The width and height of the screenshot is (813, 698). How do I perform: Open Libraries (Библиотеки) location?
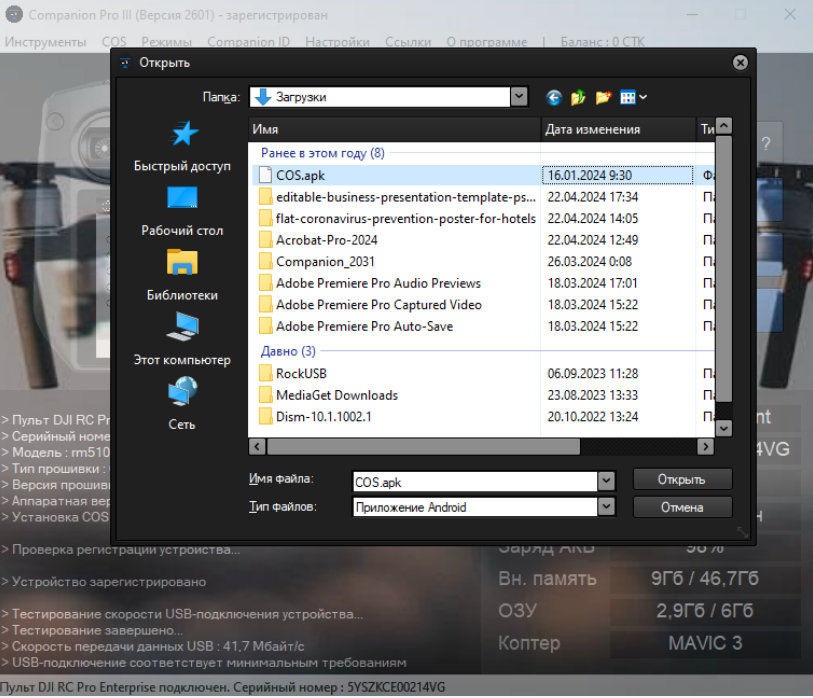[182, 262]
